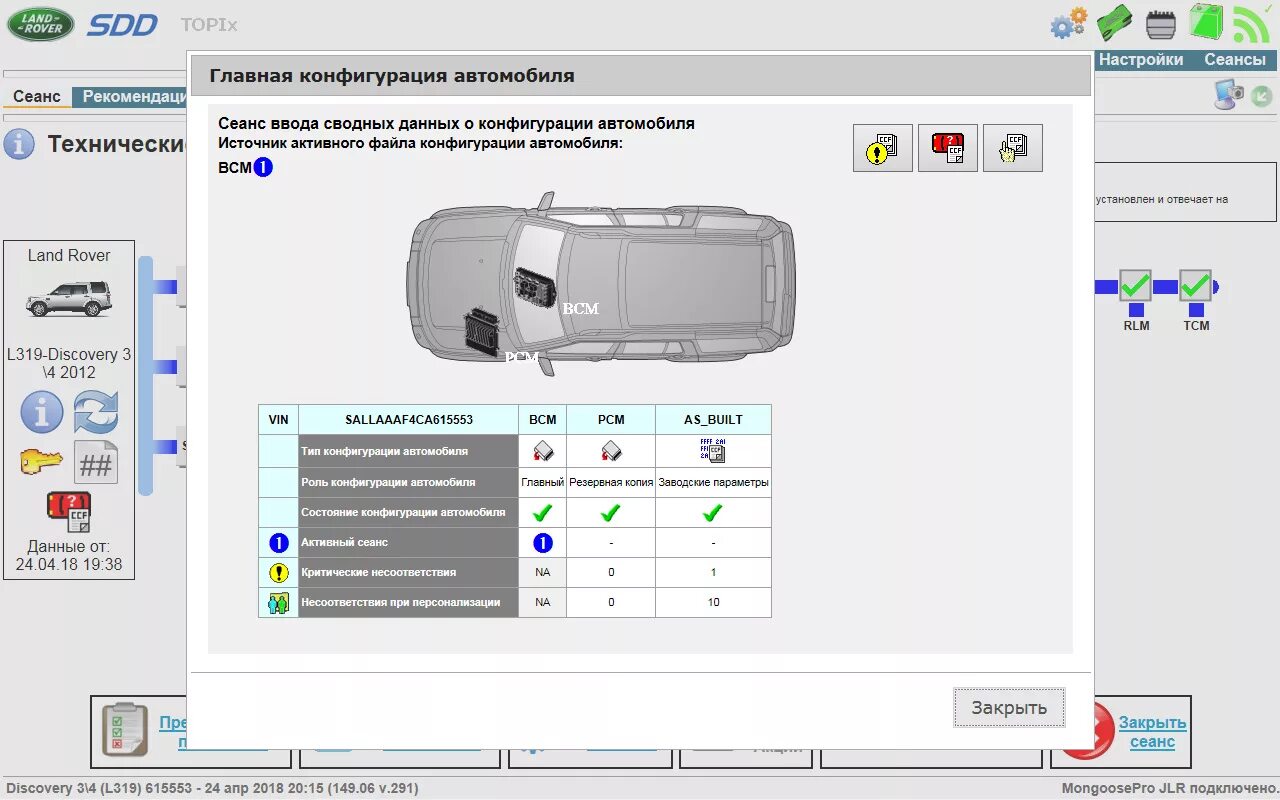Image resolution: width=1280 pixels, height=800 pixels.
Task: Click the BCM active session blue icon
Action: (x=542, y=542)
